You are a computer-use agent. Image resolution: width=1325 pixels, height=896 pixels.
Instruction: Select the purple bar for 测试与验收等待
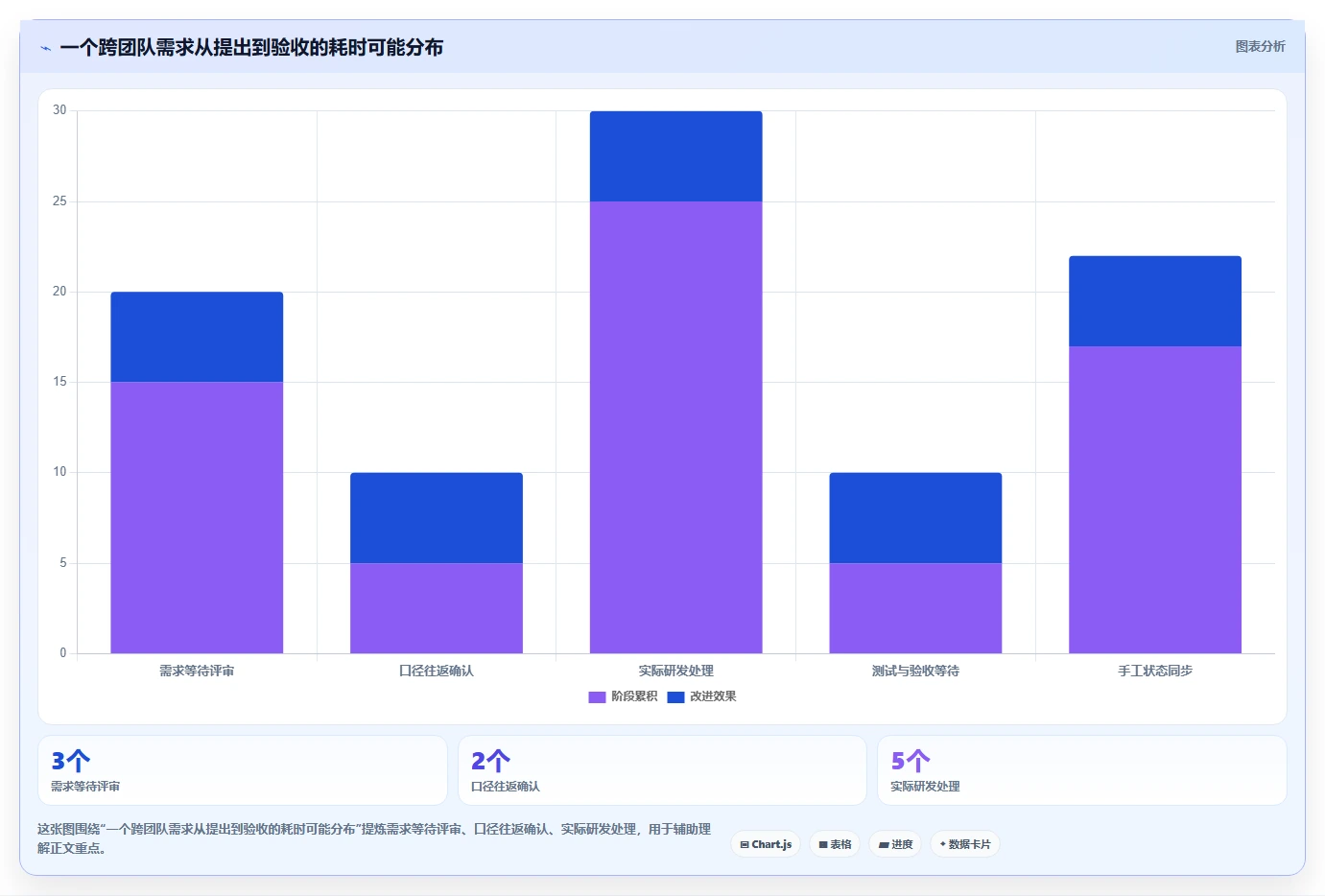(x=915, y=608)
